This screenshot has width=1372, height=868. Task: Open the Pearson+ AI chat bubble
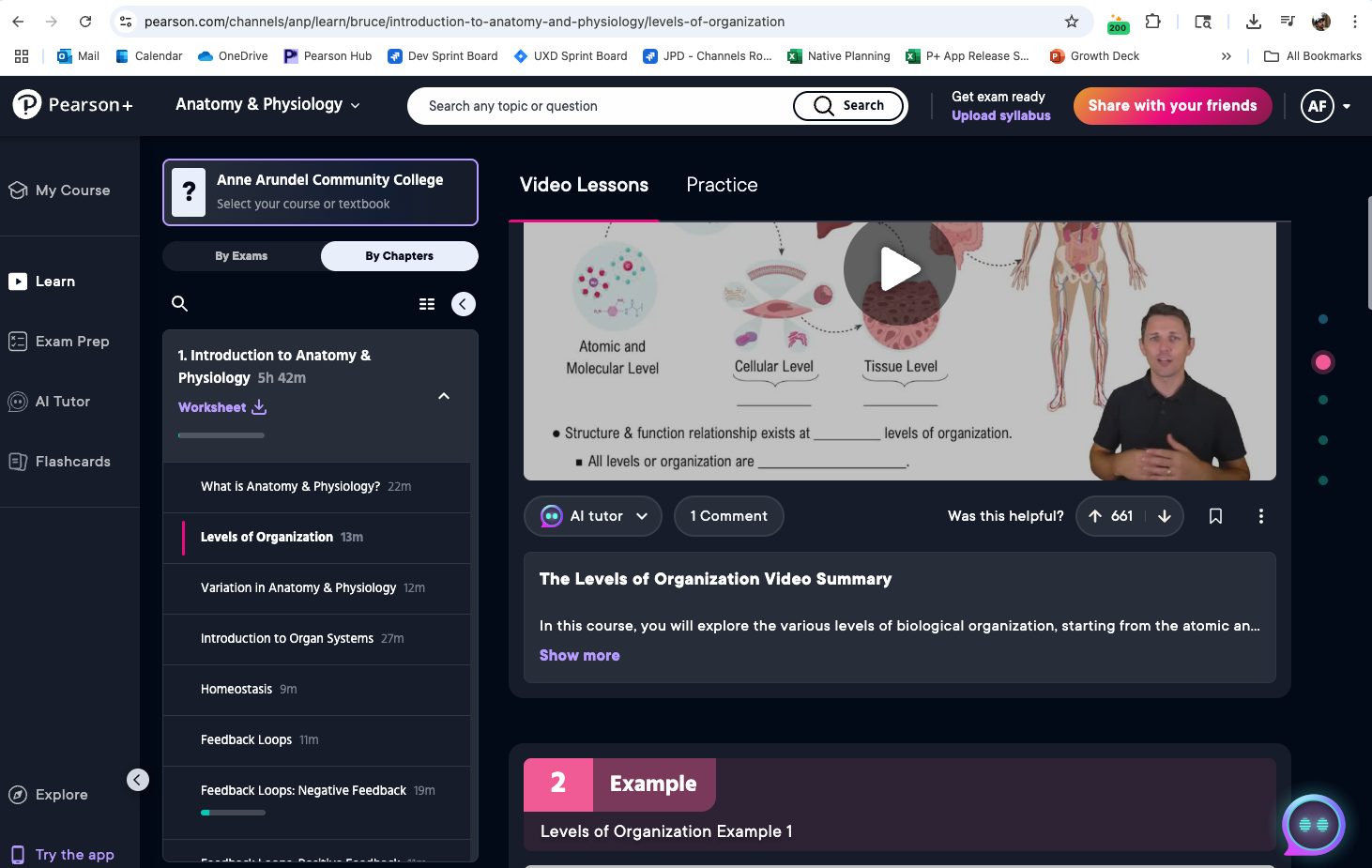click(x=1313, y=825)
